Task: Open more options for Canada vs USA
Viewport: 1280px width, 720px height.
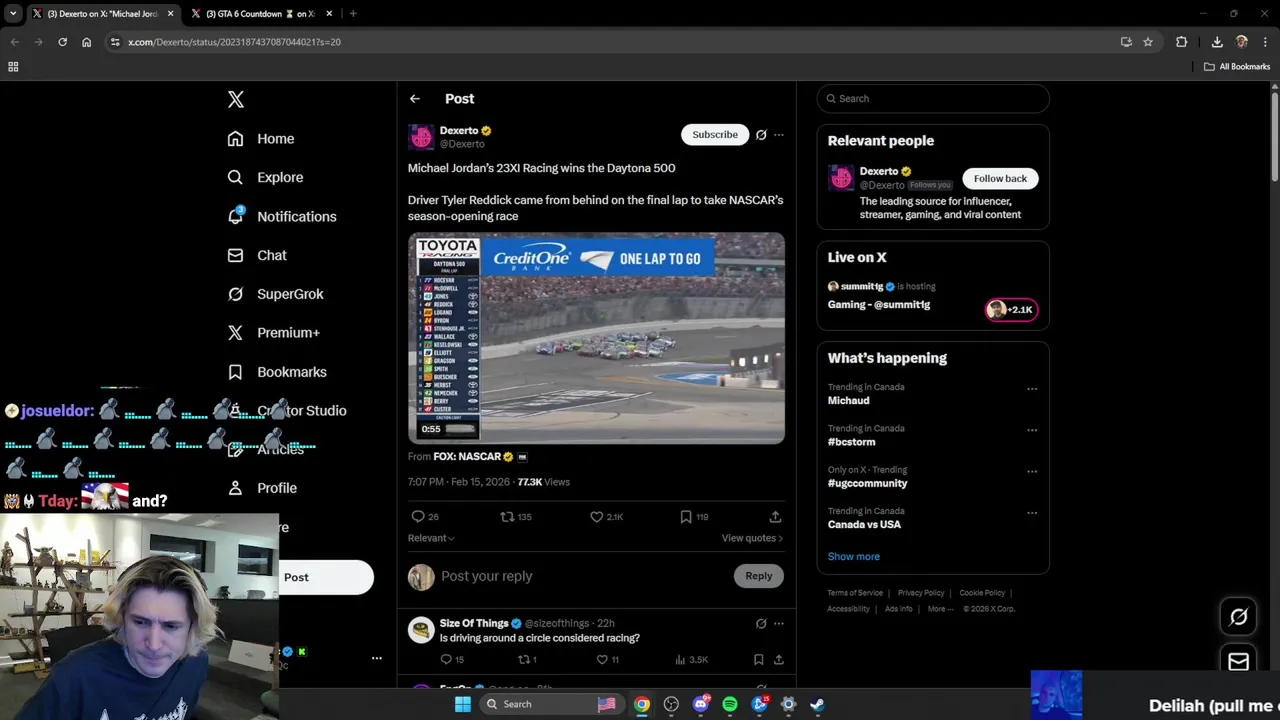Action: tap(1032, 513)
